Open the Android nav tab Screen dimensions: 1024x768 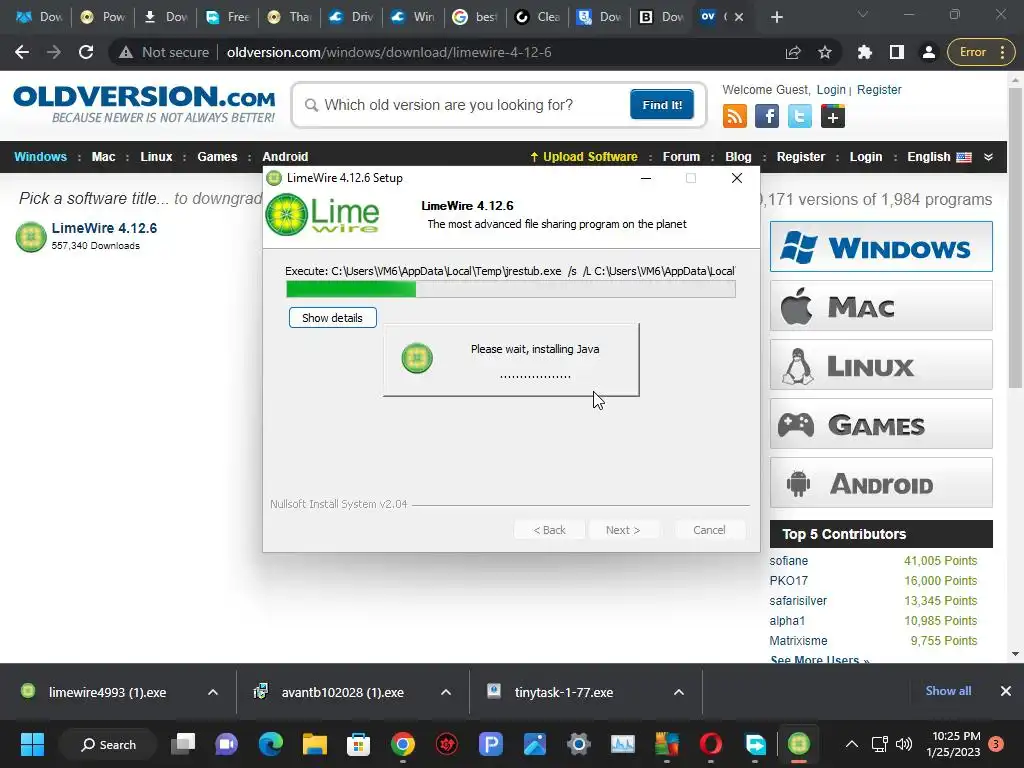[285, 157]
